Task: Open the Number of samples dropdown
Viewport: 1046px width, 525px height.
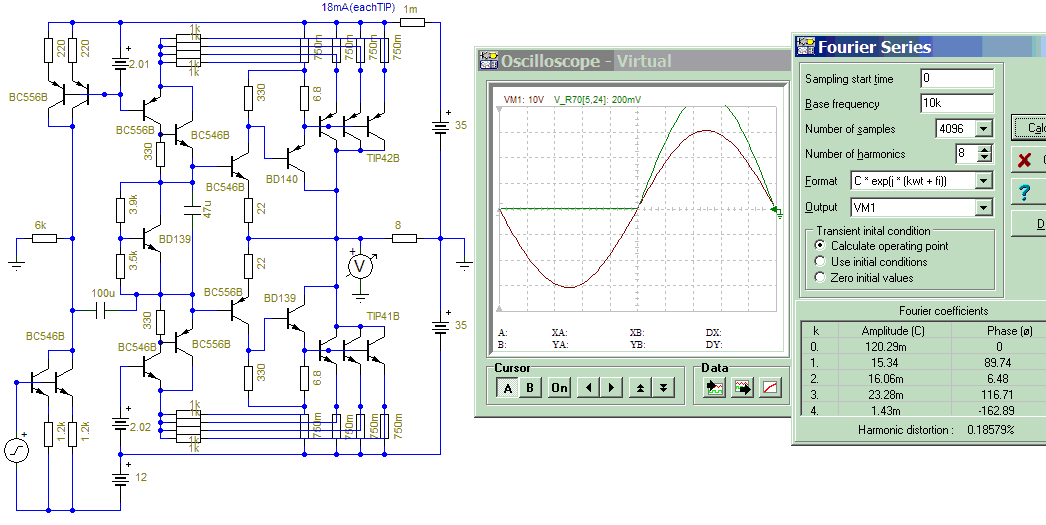Action: (x=983, y=129)
